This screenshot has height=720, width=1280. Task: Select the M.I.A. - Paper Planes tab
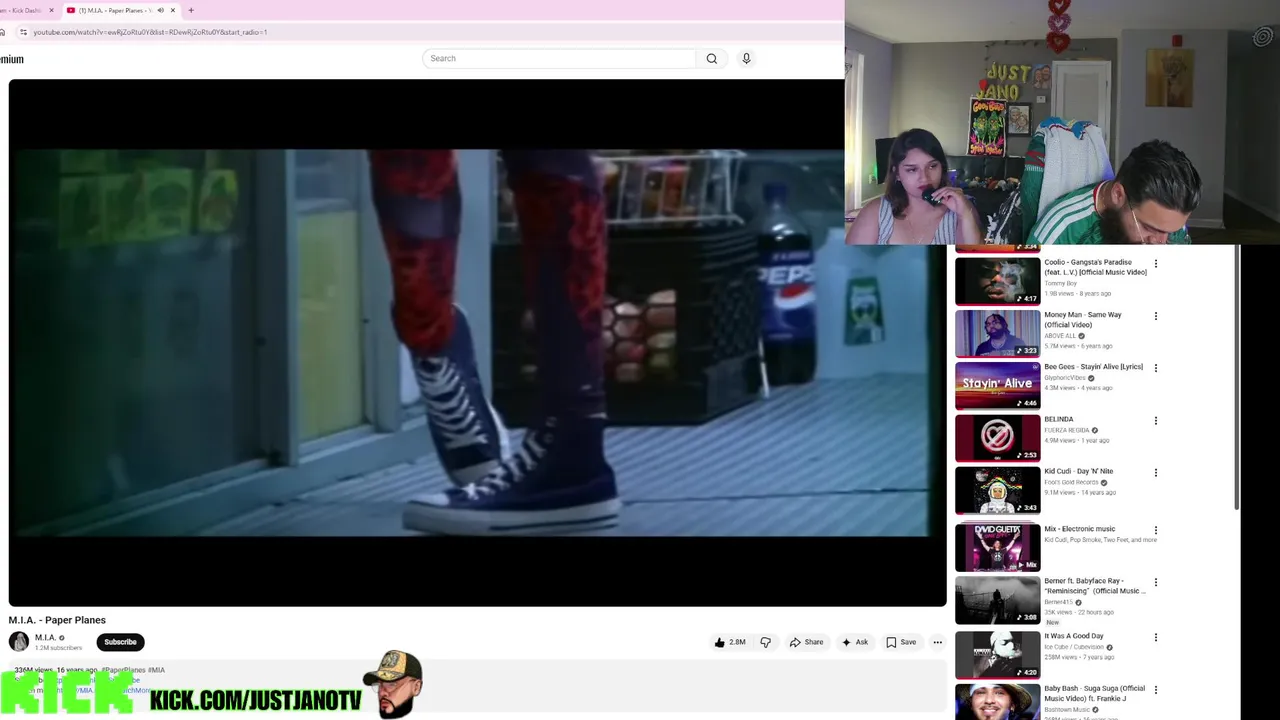point(114,10)
